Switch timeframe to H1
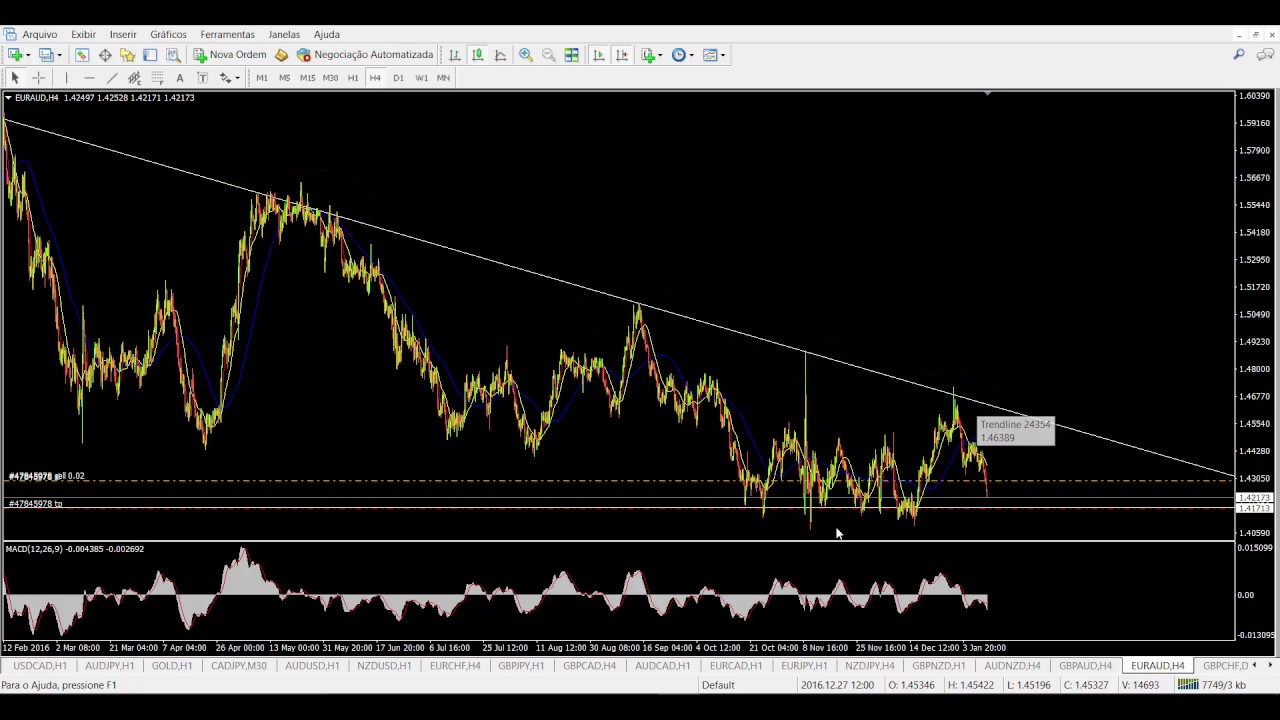The height and width of the screenshot is (720, 1280). [x=353, y=78]
